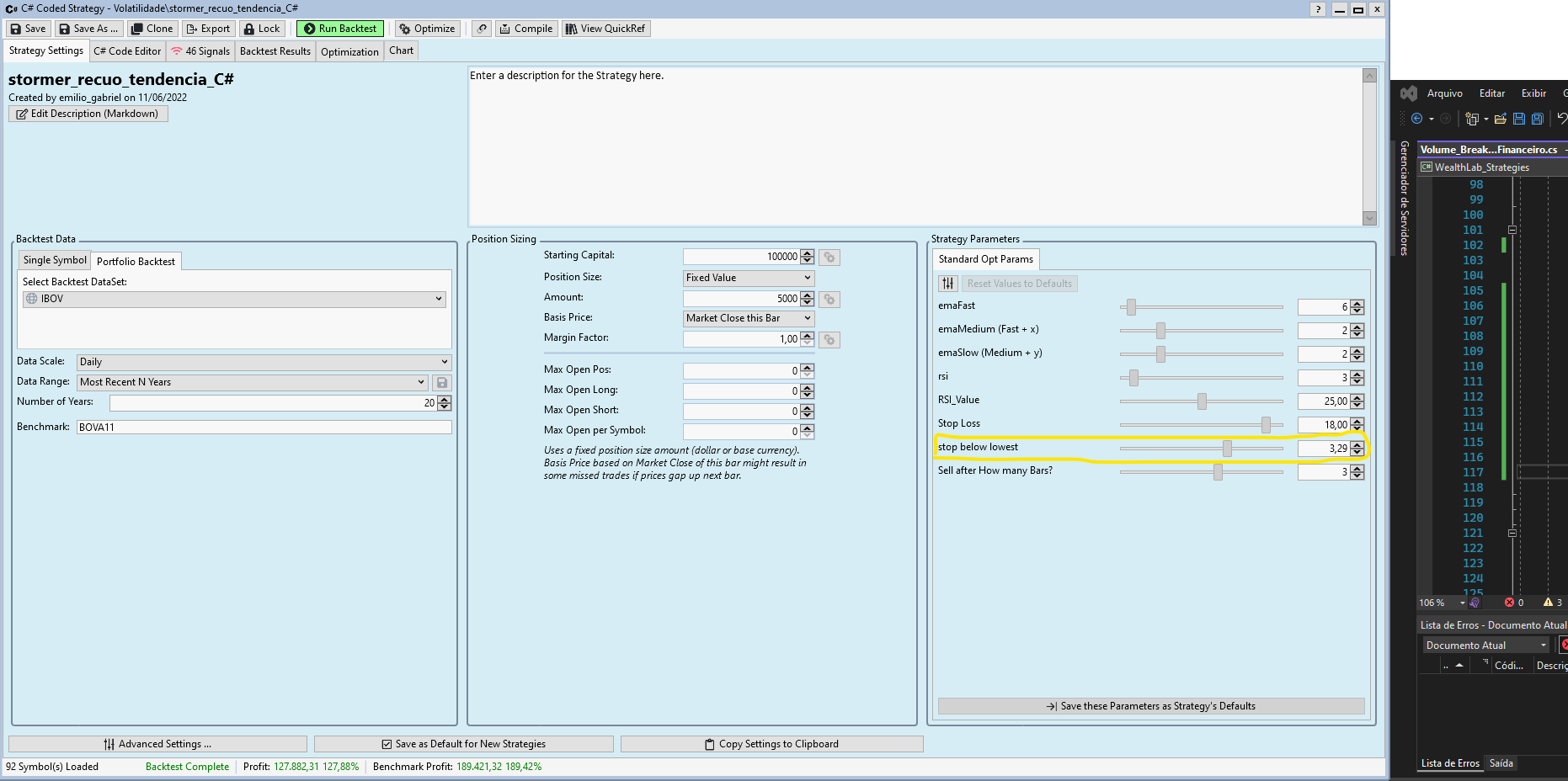This screenshot has width=1568, height=781.
Task: Click the Stop Loss slider handle
Action: pos(1266,425)
